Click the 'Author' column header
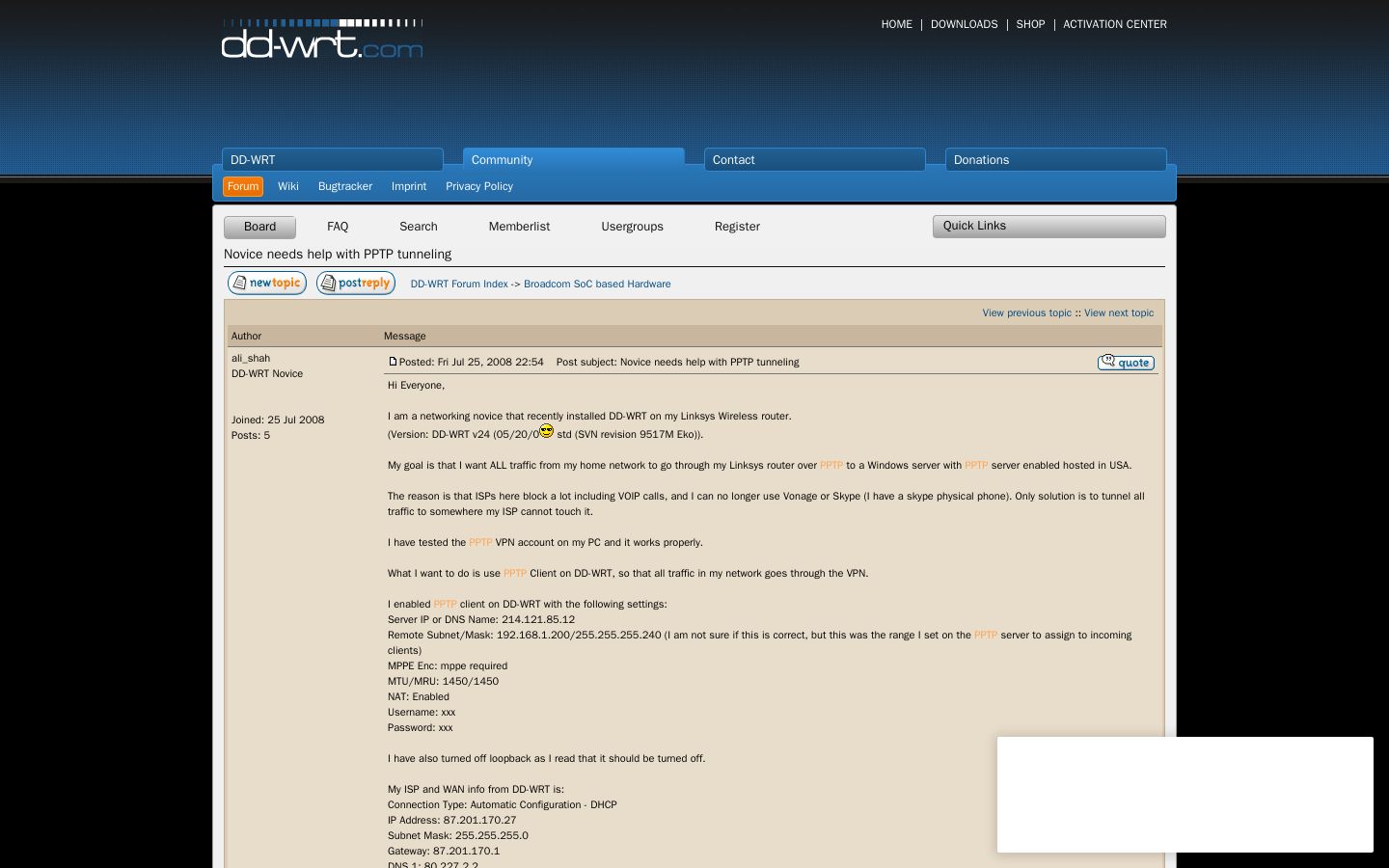The image size is (1389, 868). click(x=246, y=336)
